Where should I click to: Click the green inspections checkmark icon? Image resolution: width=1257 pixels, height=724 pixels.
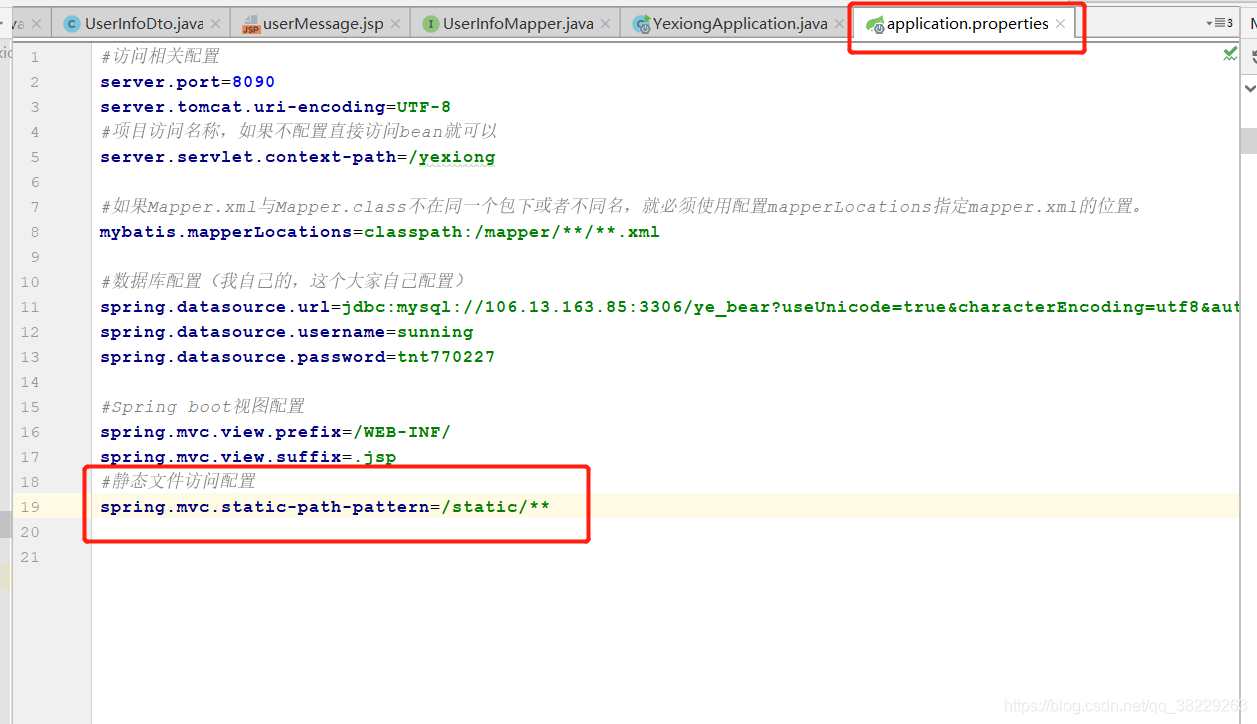pyautogui.click(x=1230, y=53)
